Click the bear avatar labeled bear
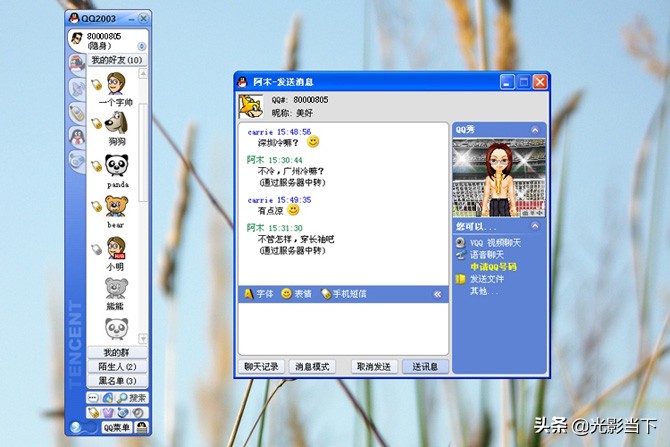 point(116,206)
